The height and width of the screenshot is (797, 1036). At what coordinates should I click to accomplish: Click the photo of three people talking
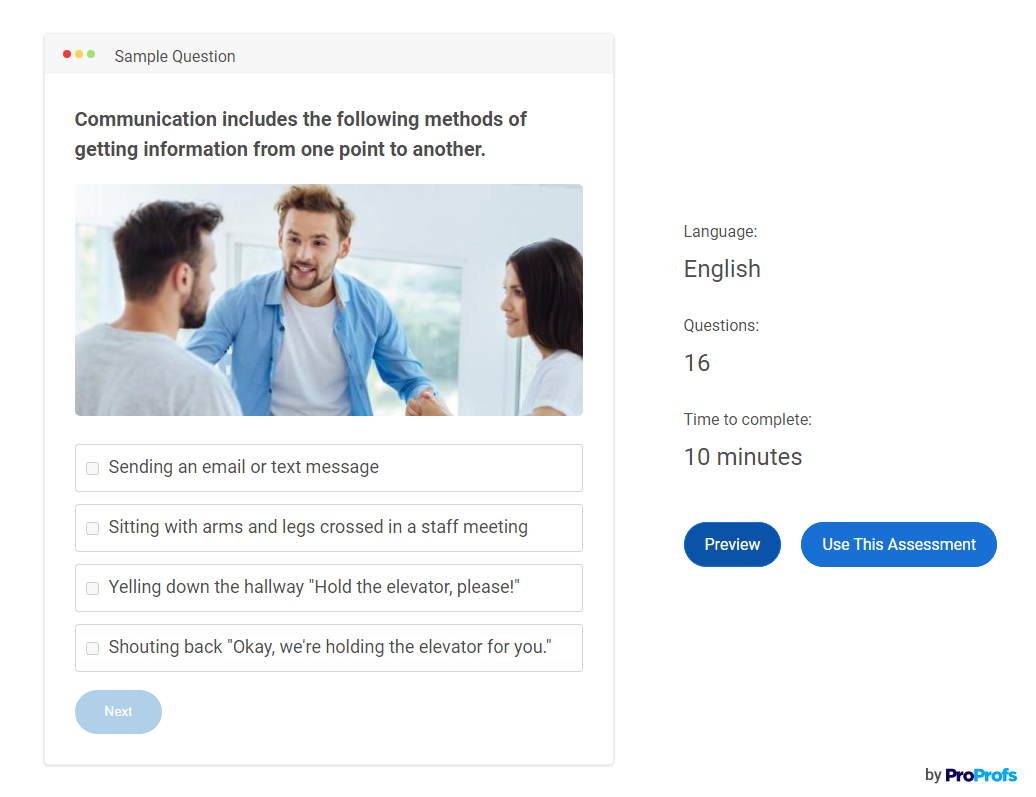click(x=328, y=300)
